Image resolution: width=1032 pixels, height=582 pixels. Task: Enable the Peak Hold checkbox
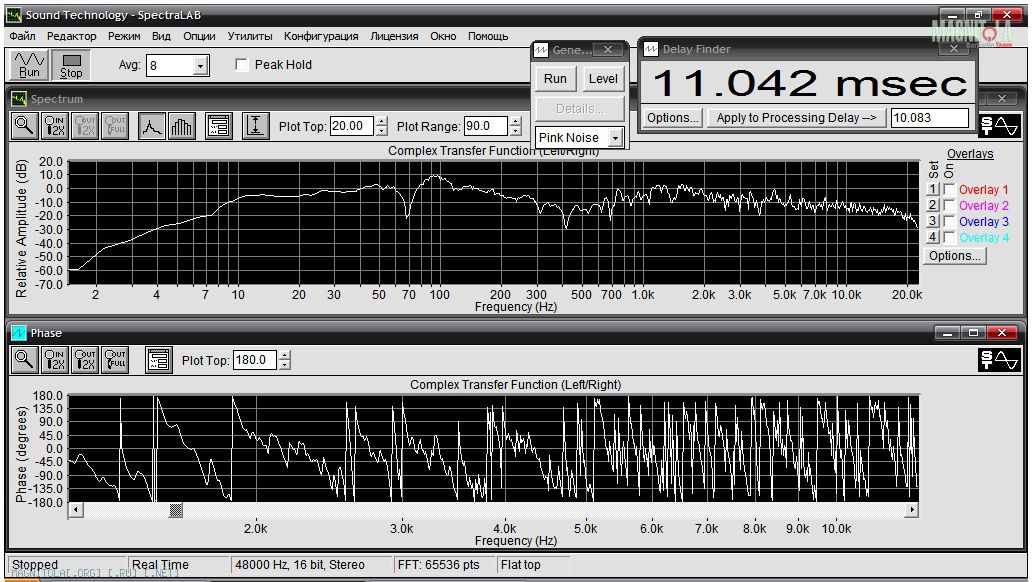(242, 65)
